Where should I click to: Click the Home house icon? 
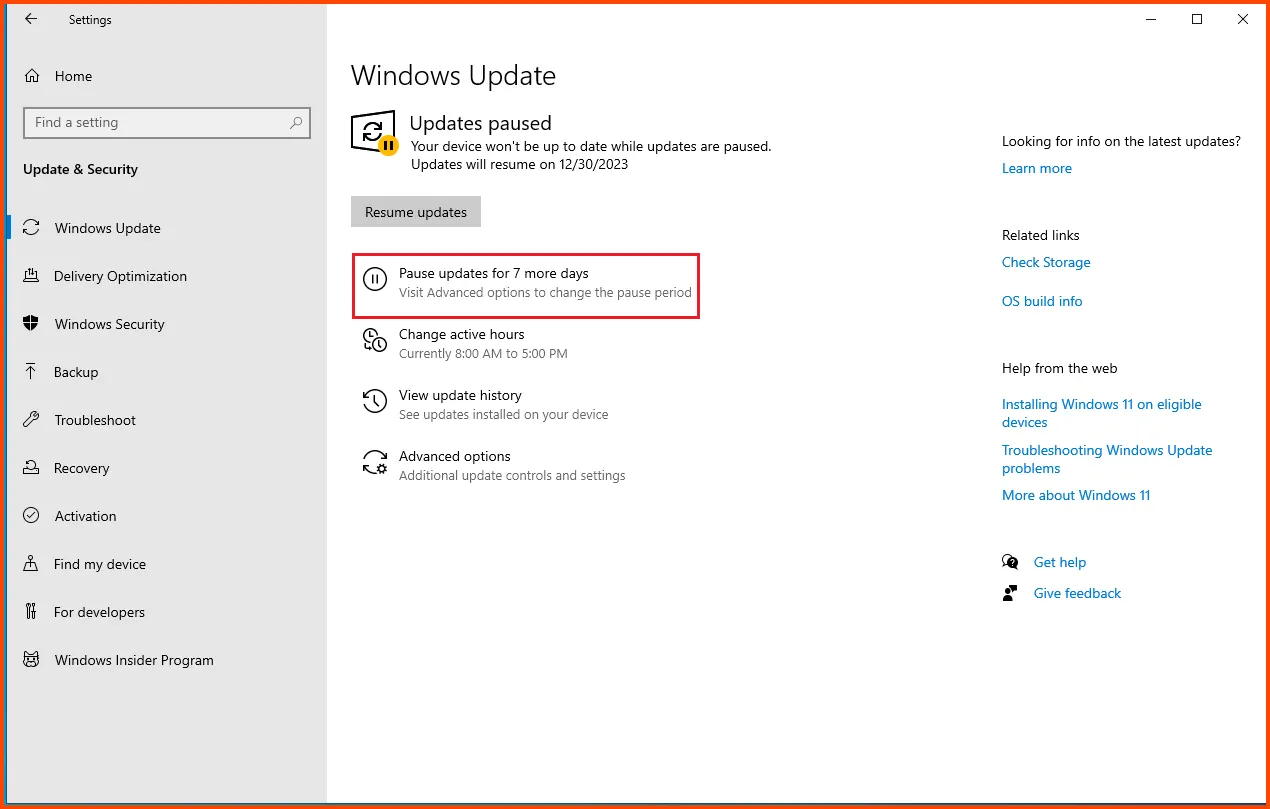pos(32,76)
